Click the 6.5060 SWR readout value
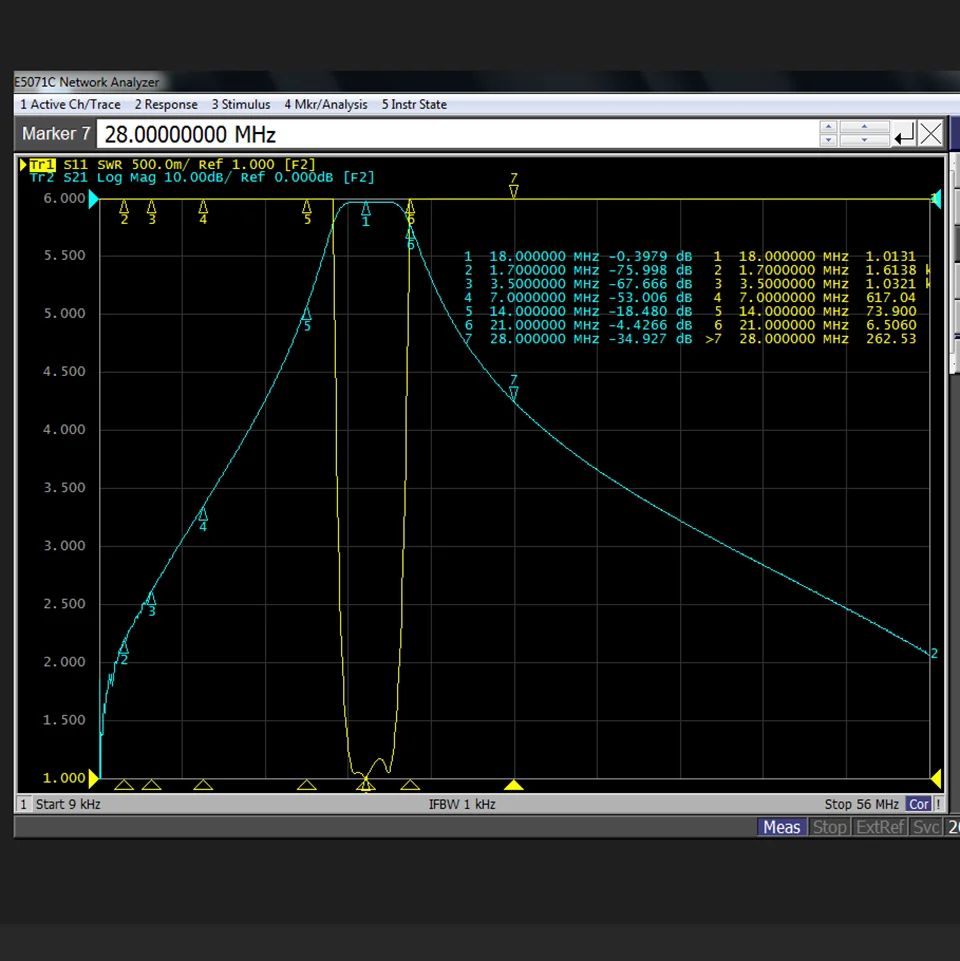This screenshot has width=960, height=961. click(x=891, y=325)
